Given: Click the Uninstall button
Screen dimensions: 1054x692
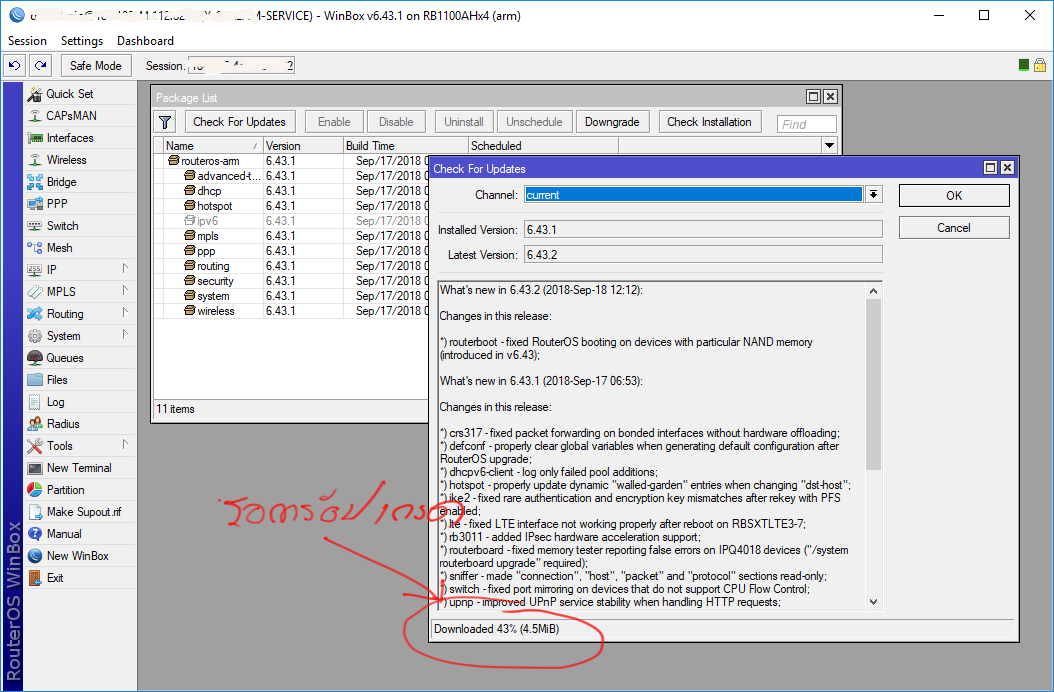Looking at the screenshot, I should [464, 122].
